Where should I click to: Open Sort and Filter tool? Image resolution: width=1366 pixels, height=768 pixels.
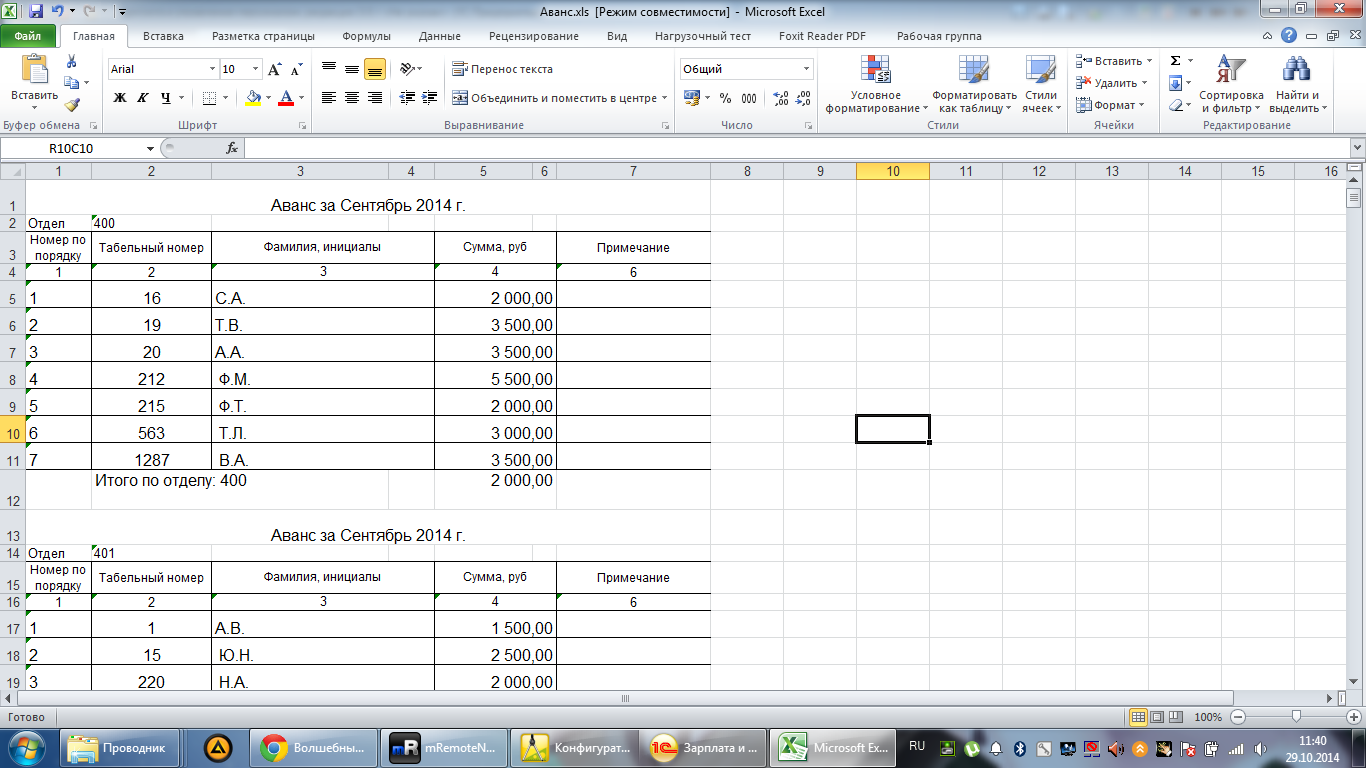(x=1231, y=85)
